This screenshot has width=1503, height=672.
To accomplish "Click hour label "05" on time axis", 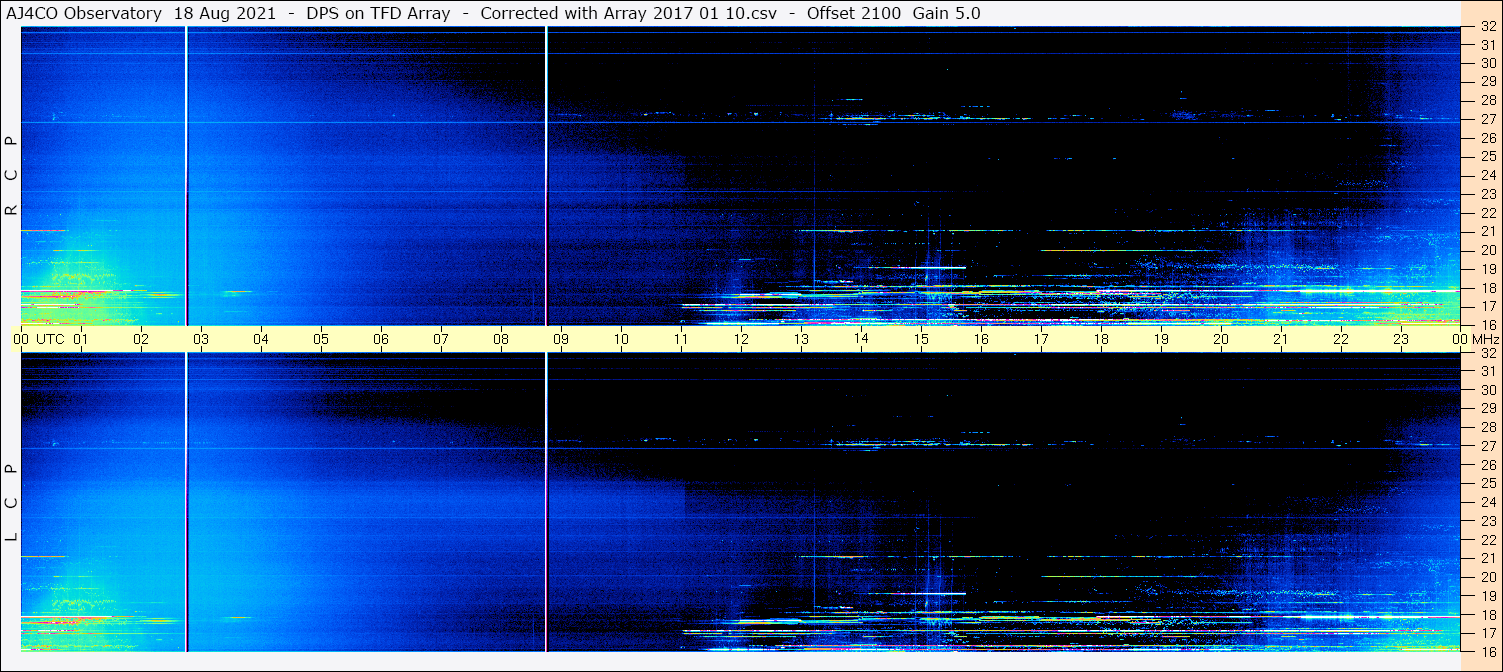I will tap(321, 339).
